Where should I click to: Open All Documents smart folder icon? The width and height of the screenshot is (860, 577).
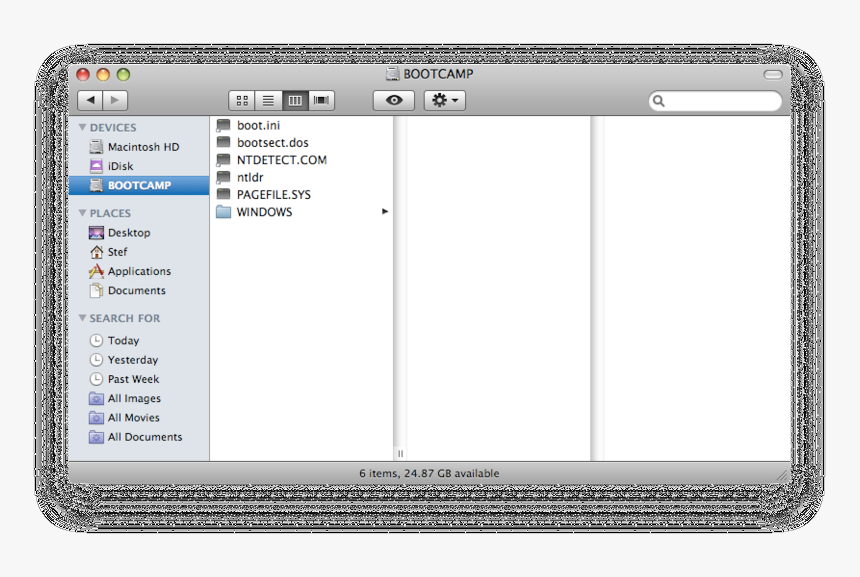pos(96,437)
